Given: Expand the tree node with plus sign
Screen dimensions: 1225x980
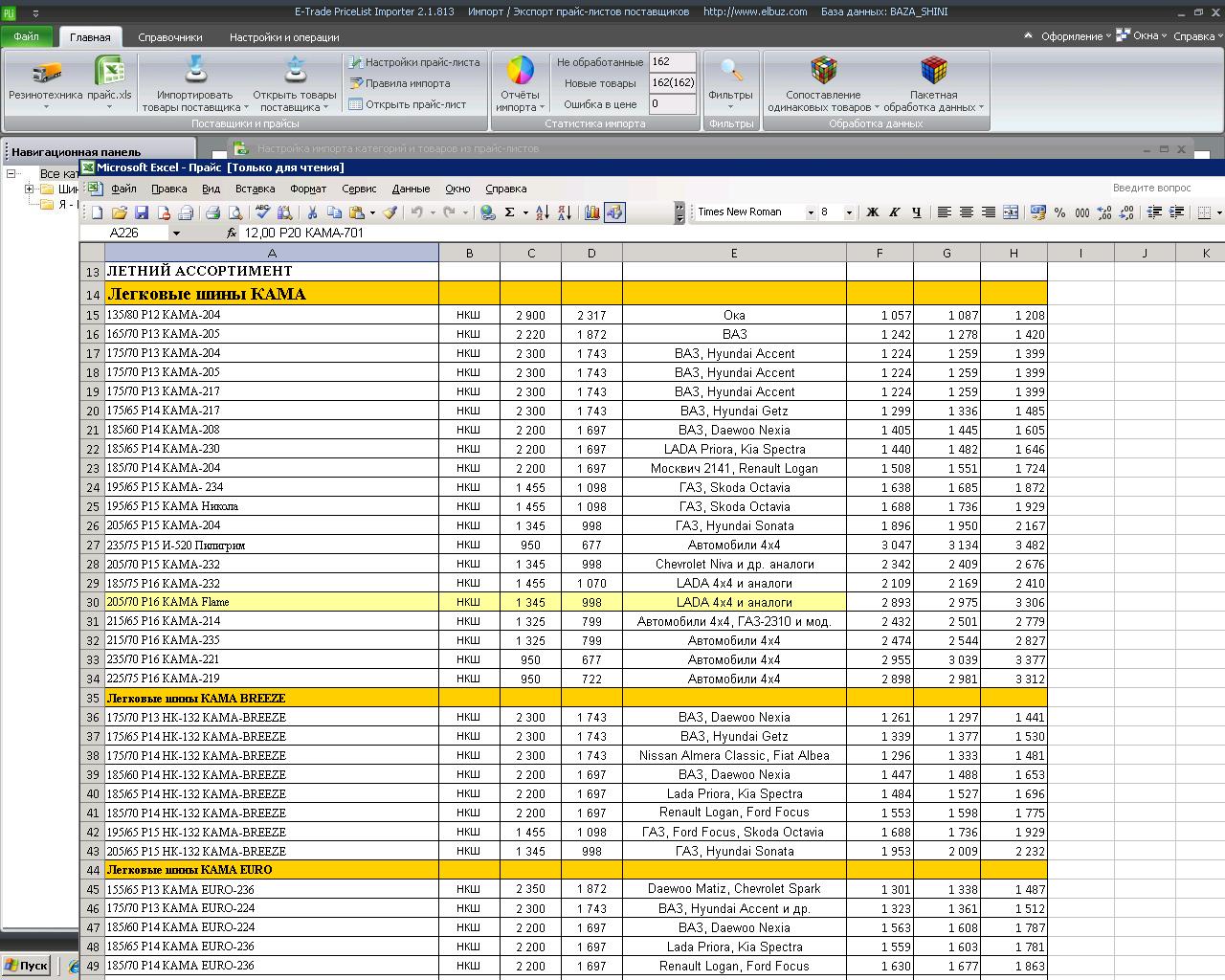Looking at the screenshot, I should [x=30, y=189].
